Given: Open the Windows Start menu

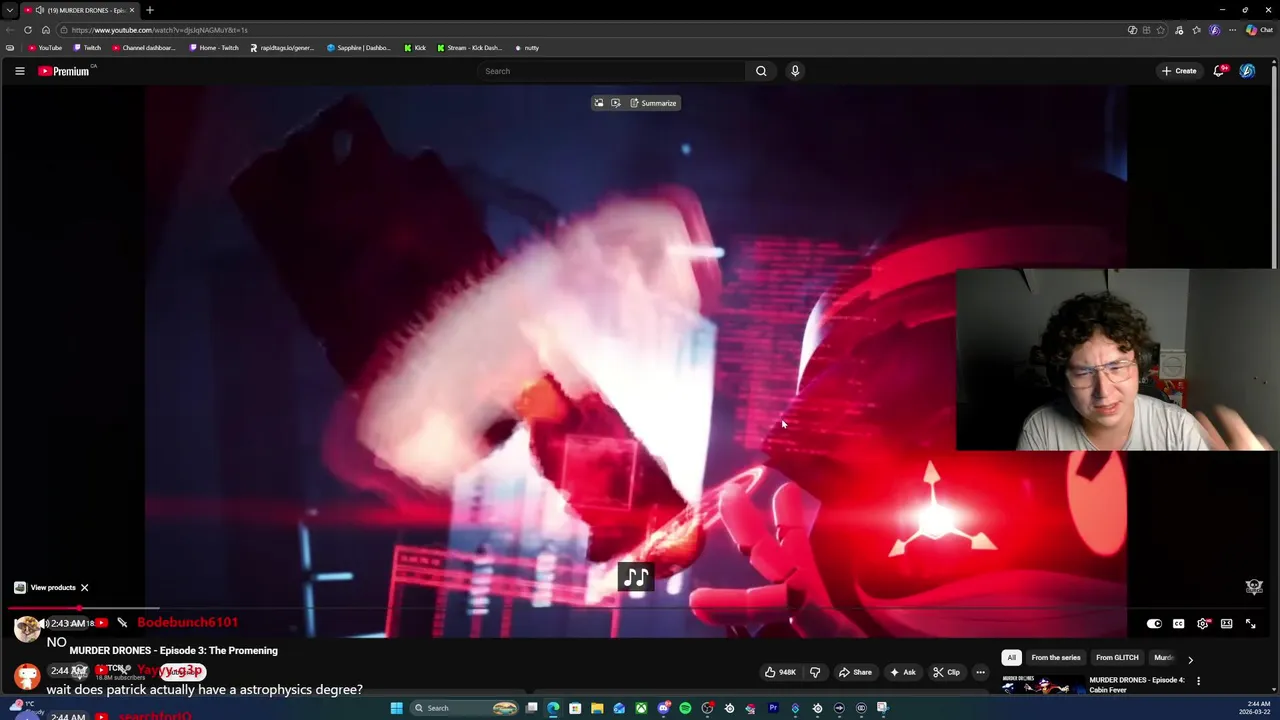Looking at the screenshot, I should point(396,708).
